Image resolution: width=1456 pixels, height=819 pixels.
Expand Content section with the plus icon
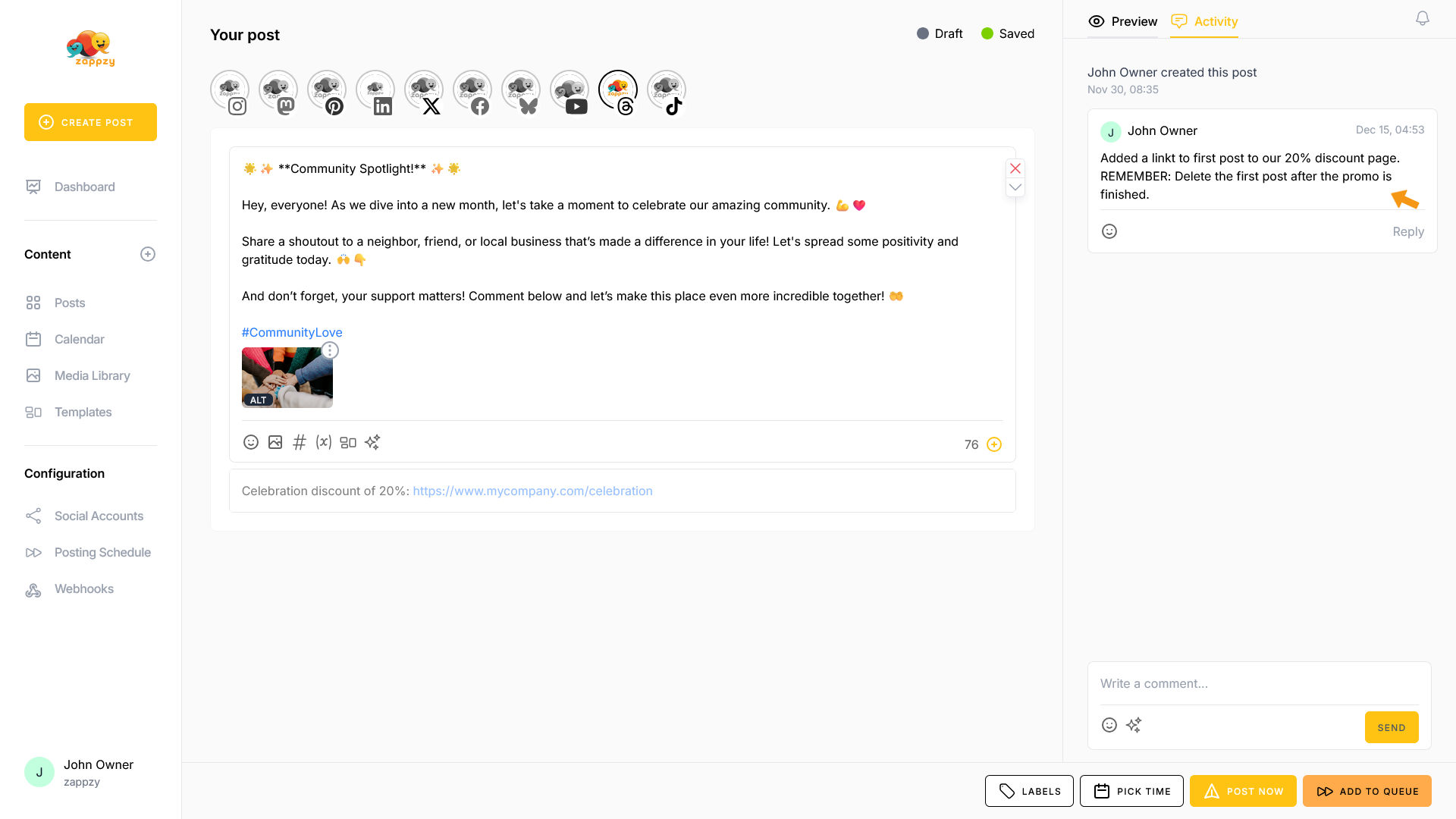pyautogui.click(x=148, y=254)
